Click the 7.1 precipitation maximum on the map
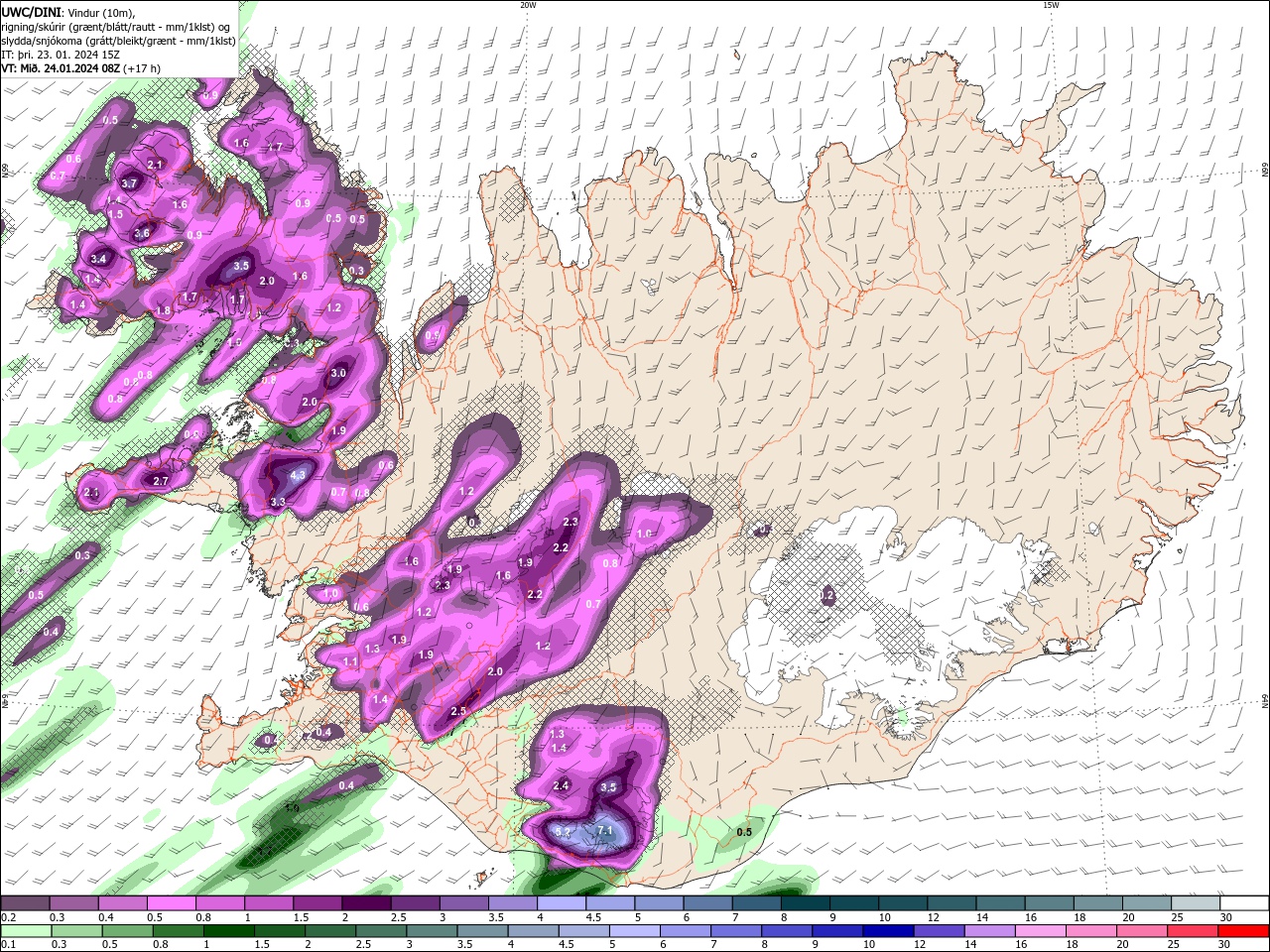This screenshot has width=1270, height=952. click(x=606, y=831)
